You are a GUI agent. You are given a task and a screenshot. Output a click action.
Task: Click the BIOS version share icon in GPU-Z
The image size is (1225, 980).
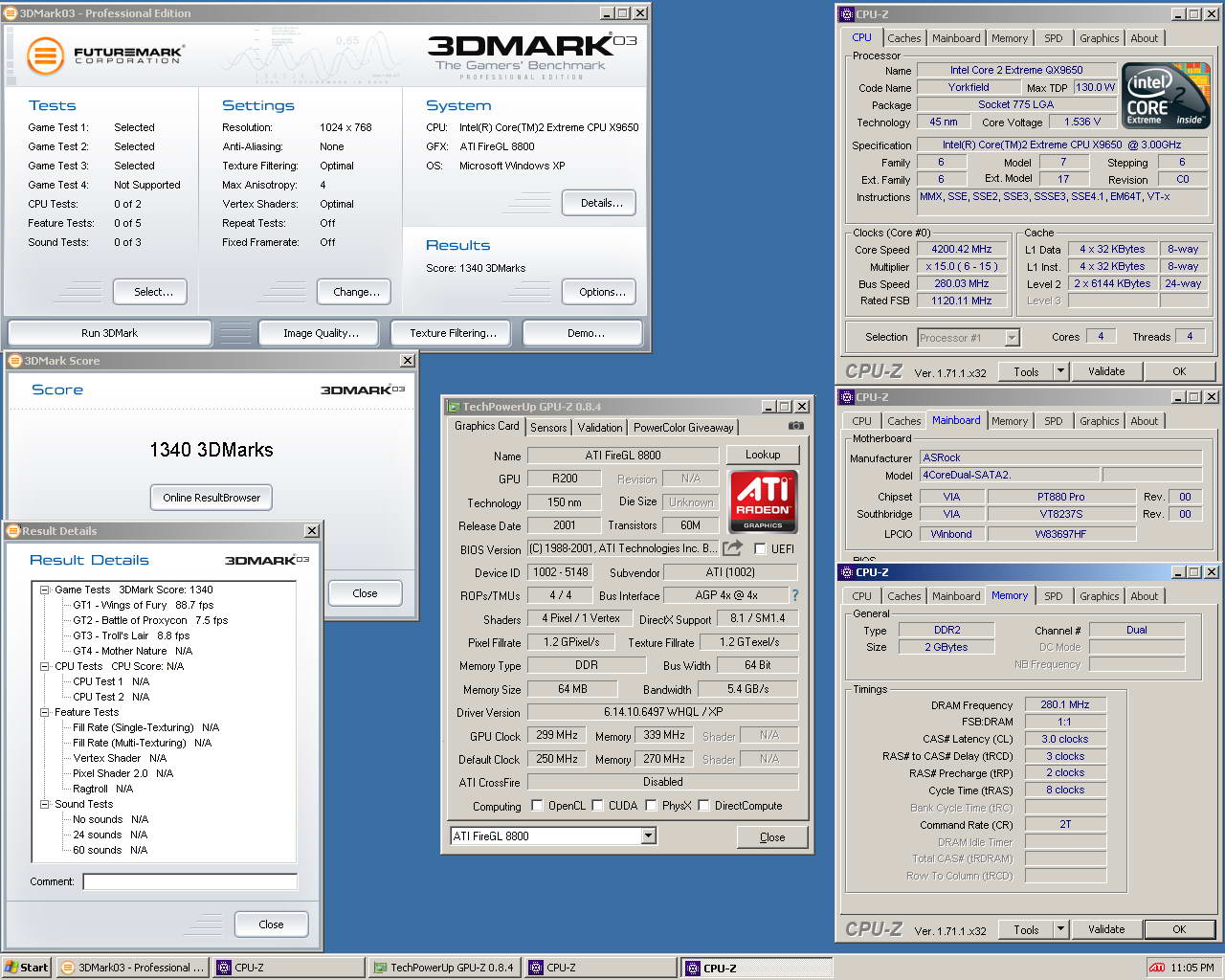point(732,548)
